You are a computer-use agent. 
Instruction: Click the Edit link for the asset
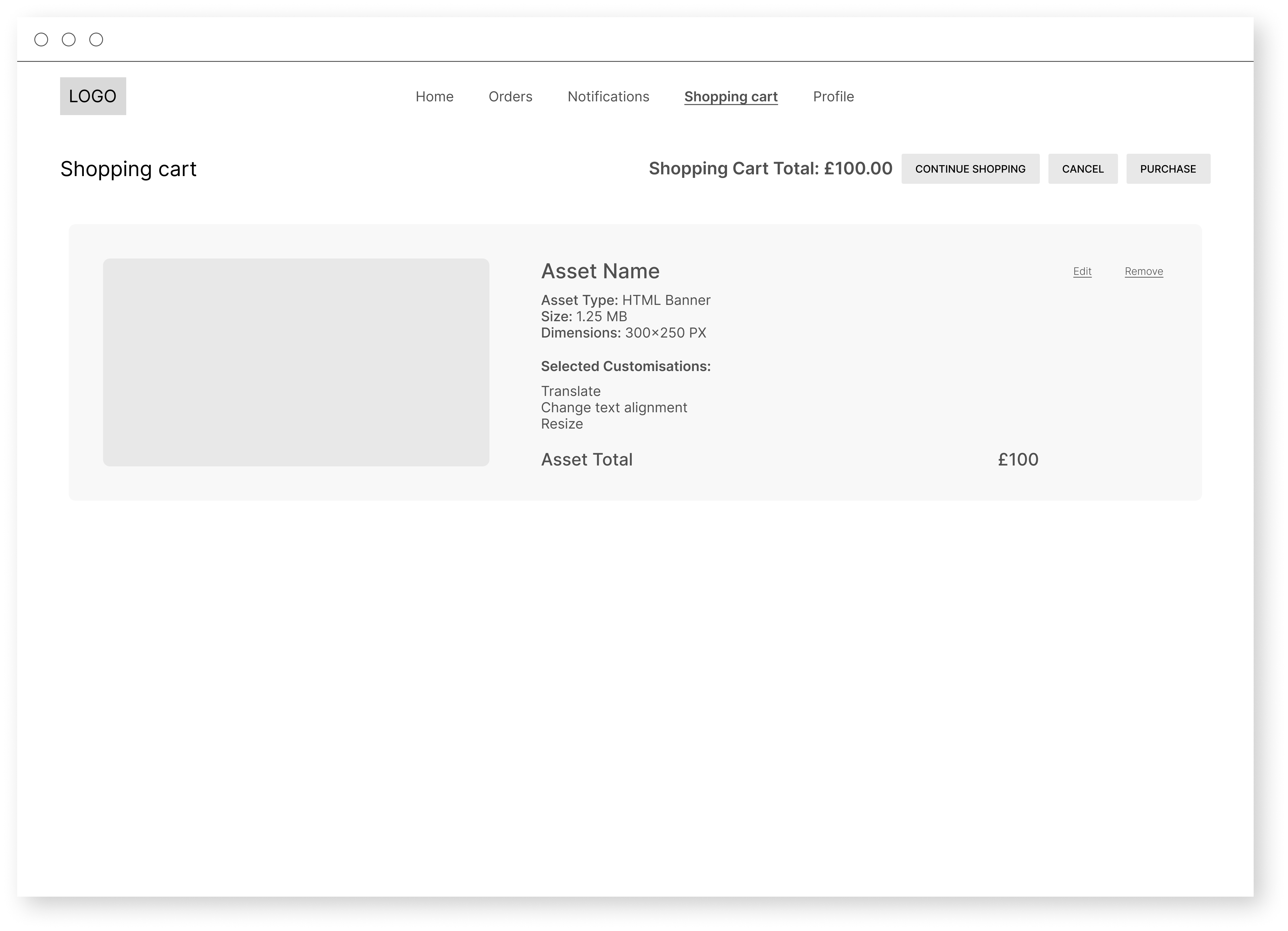pos(1082,271)
